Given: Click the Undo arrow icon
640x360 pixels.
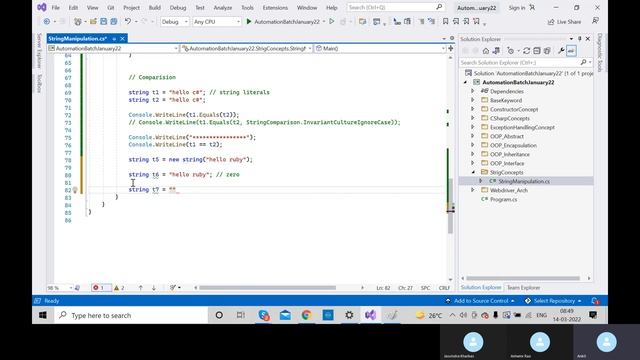Looking at the screenshot, I should [x=128, y=22].
